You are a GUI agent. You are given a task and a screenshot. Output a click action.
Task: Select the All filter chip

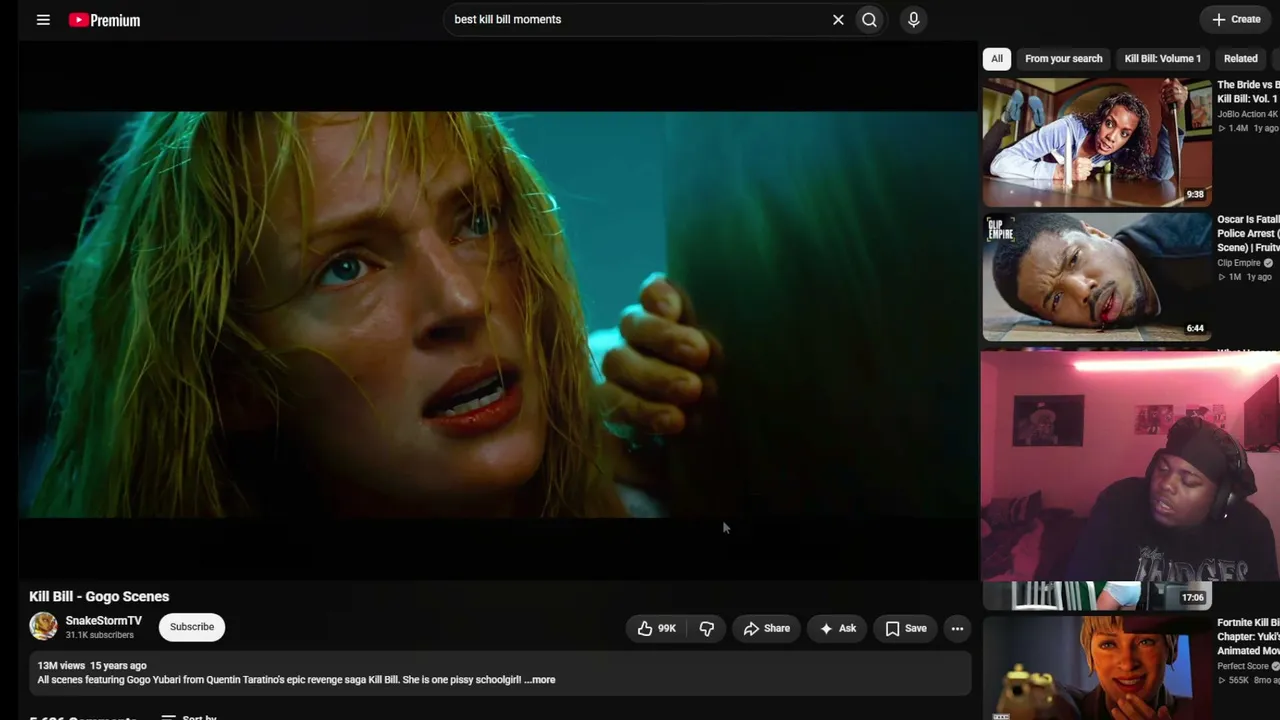click(997, 58)
